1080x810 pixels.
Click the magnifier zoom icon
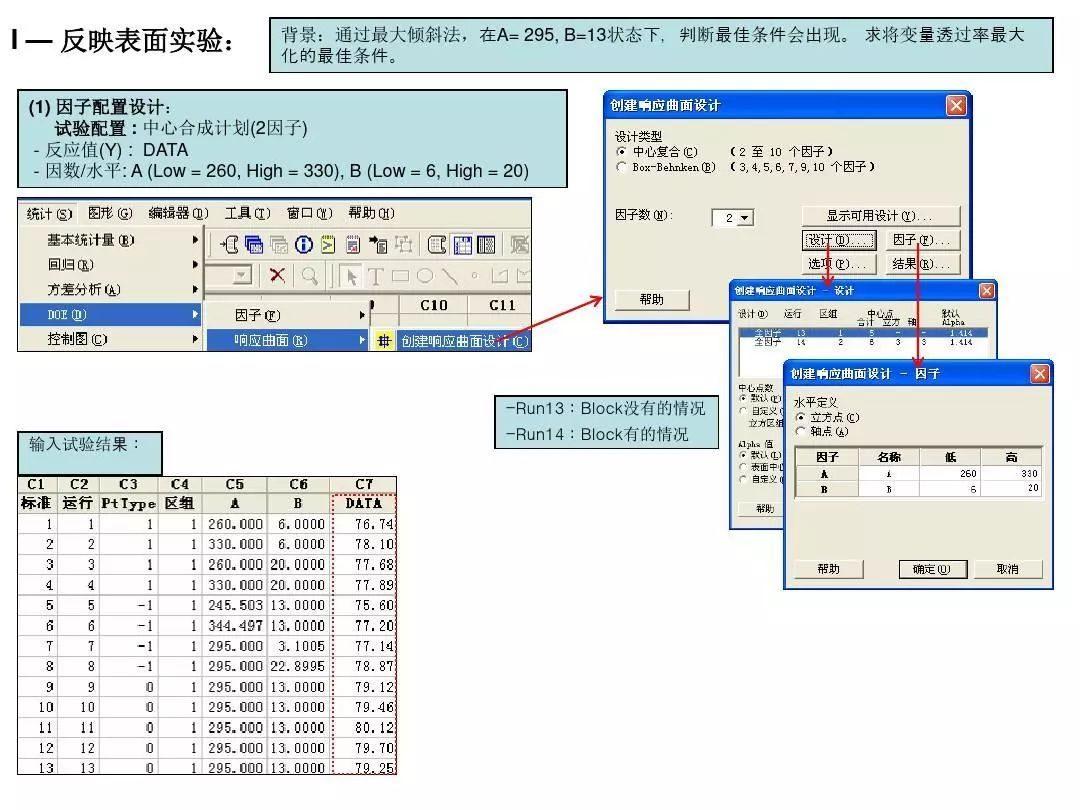(311, 275)
